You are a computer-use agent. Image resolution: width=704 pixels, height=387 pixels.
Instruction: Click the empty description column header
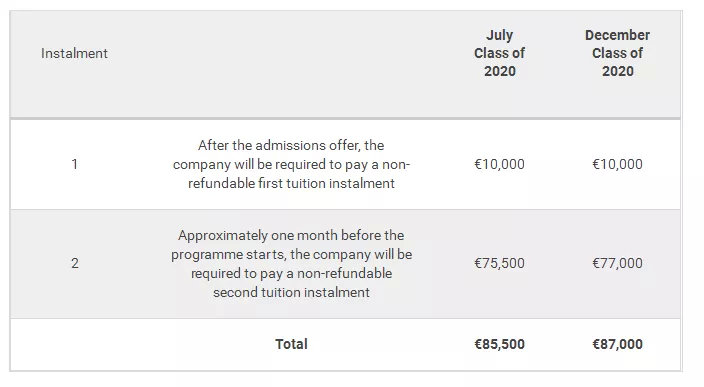coord(291,64)
